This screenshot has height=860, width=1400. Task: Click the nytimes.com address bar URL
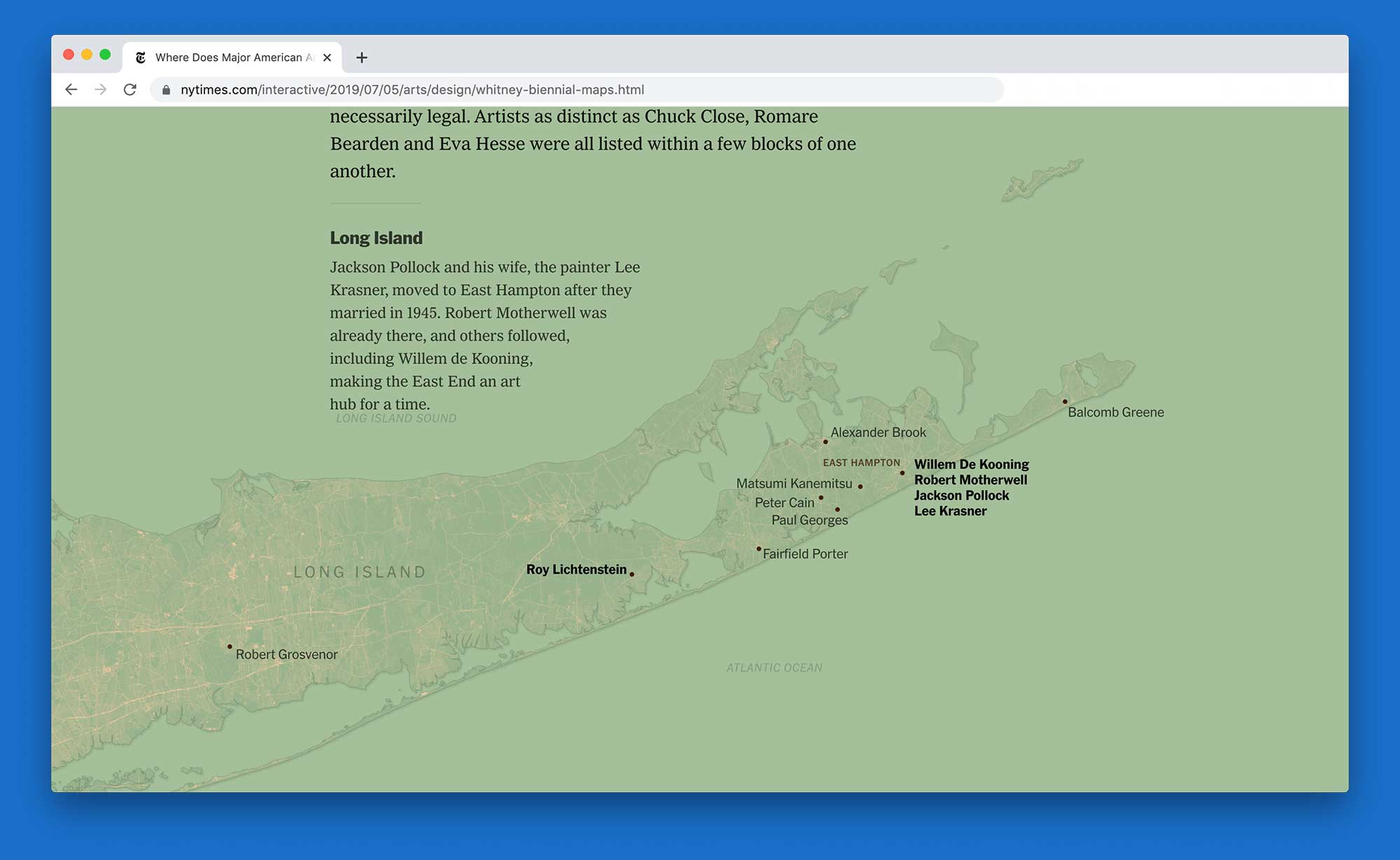412,90
